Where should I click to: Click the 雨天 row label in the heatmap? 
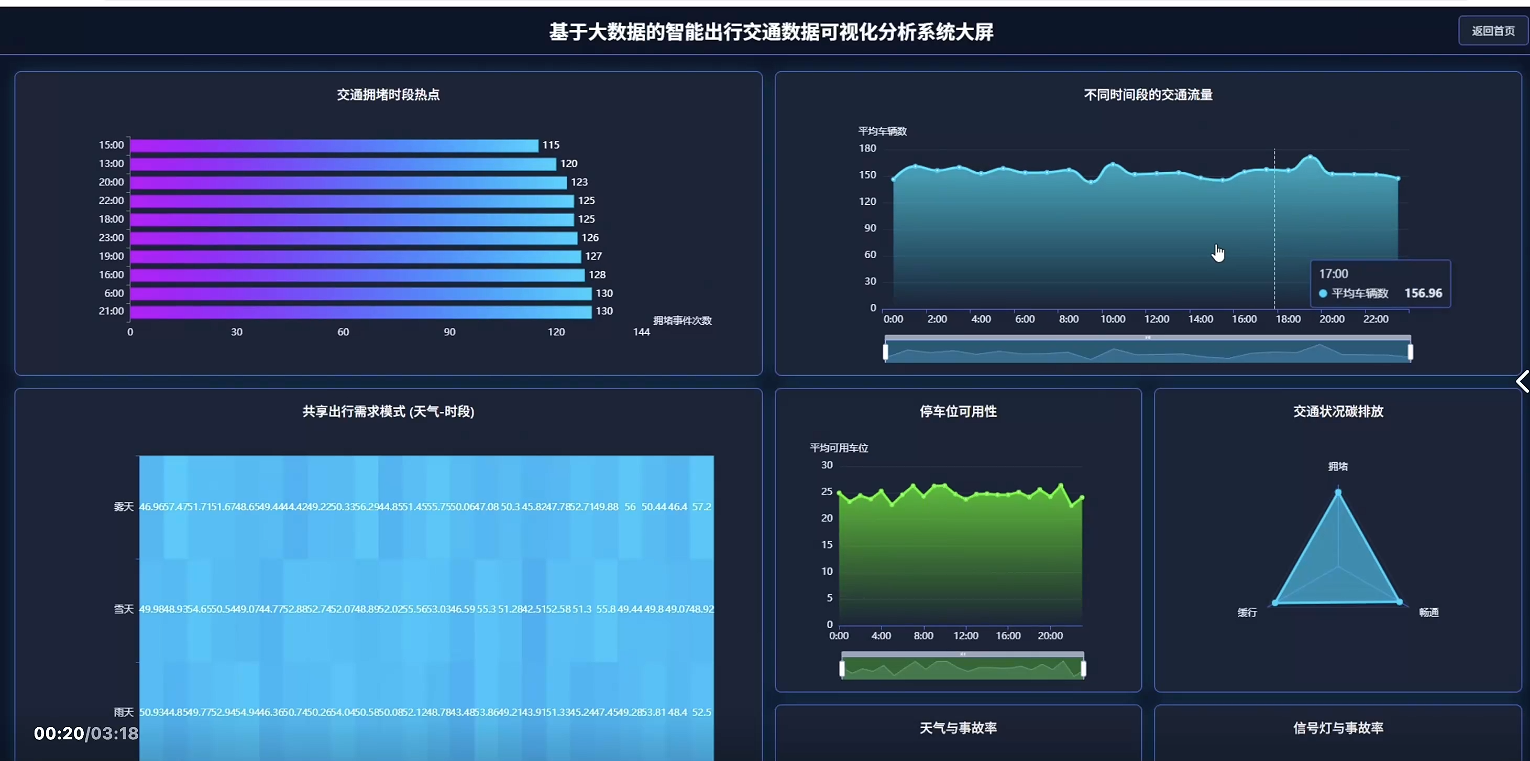pyautogui.click(x=123, y=712)
